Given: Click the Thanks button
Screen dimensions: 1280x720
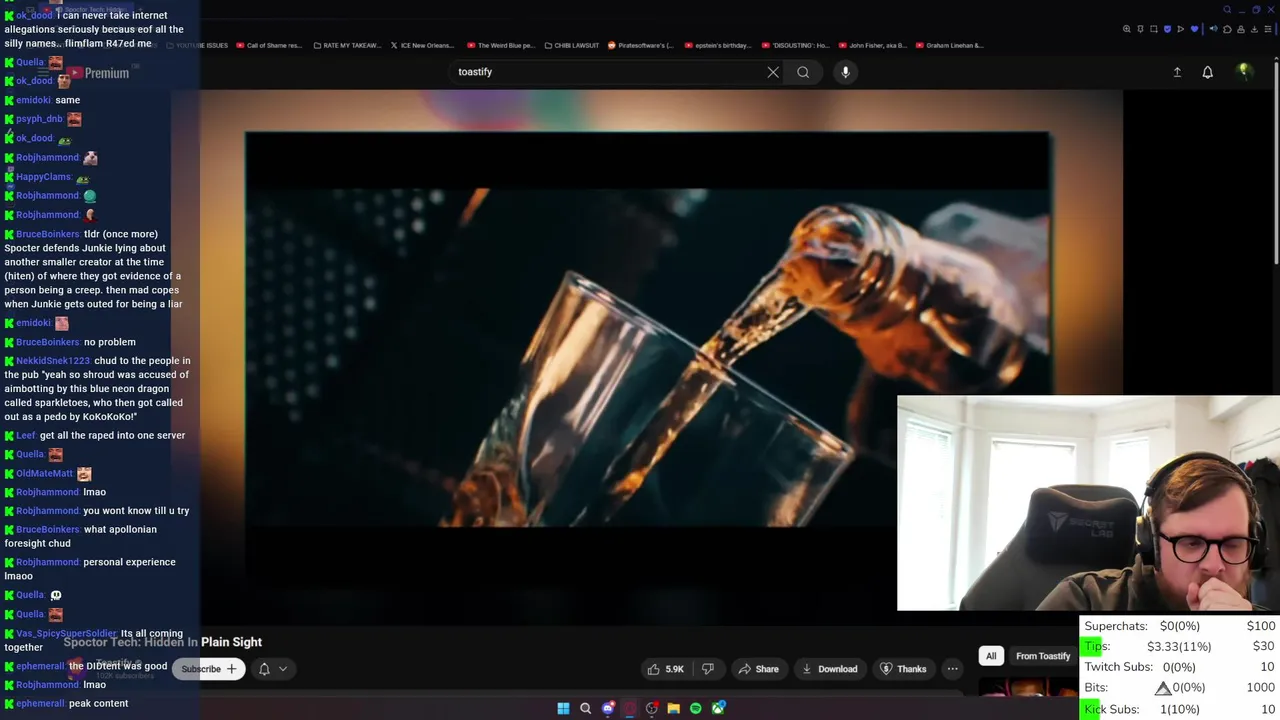Looking at the screenshot, I should [903, 669].
